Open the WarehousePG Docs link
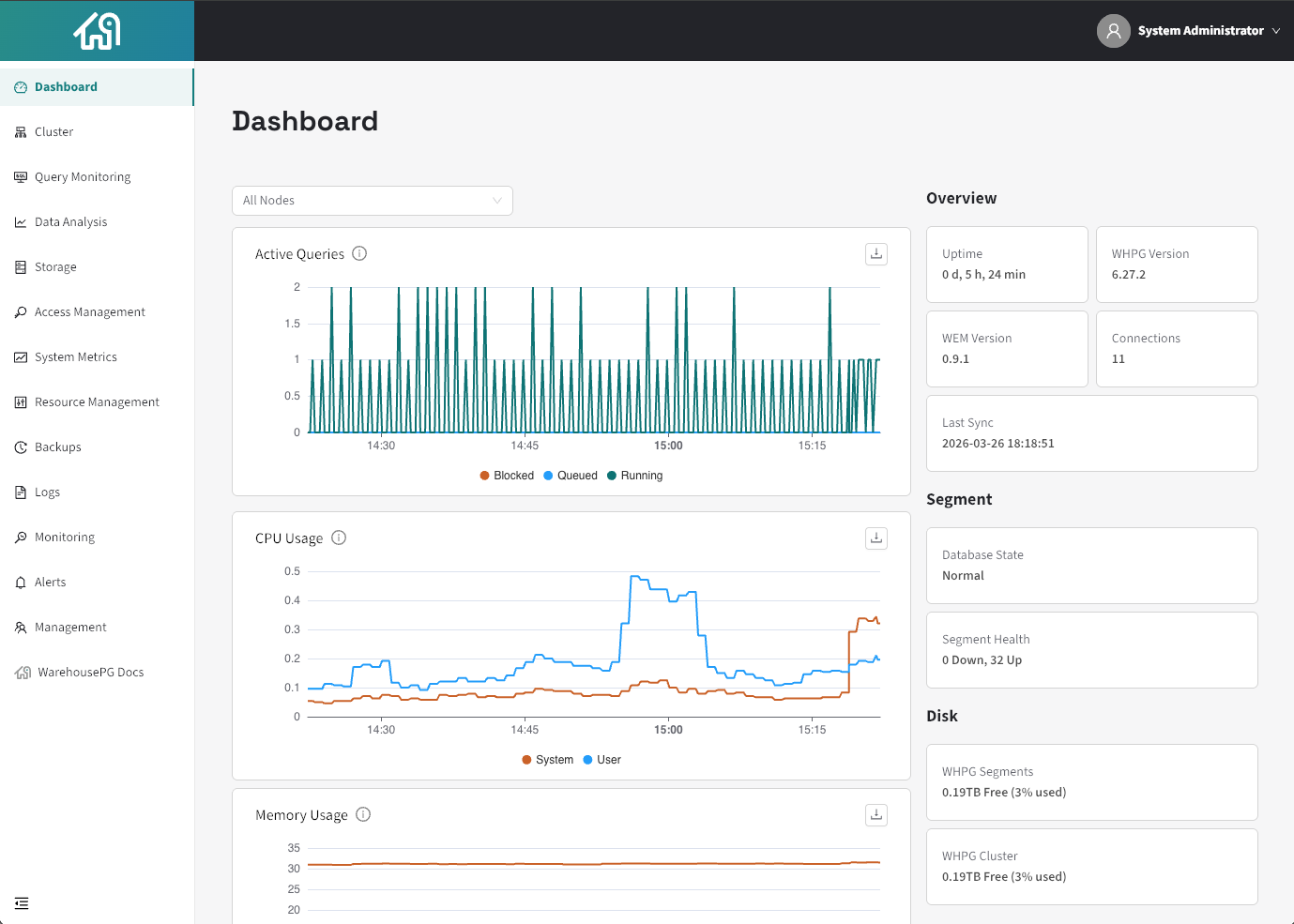The image size is (1294, 924). click(90, 673)
